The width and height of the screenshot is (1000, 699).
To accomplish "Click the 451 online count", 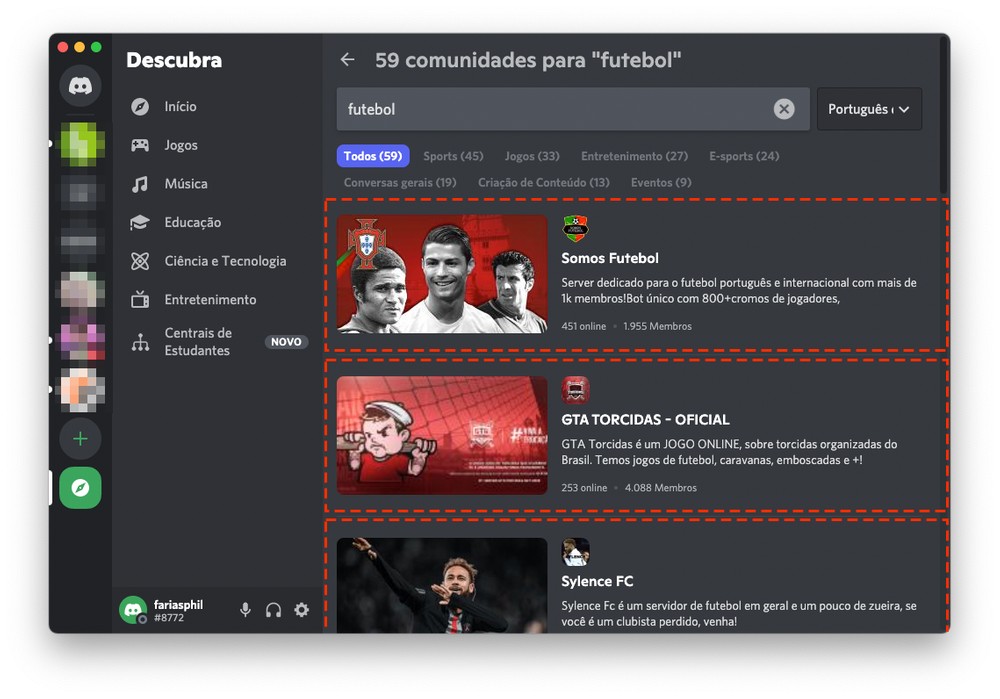I will [x=584, y=327].
